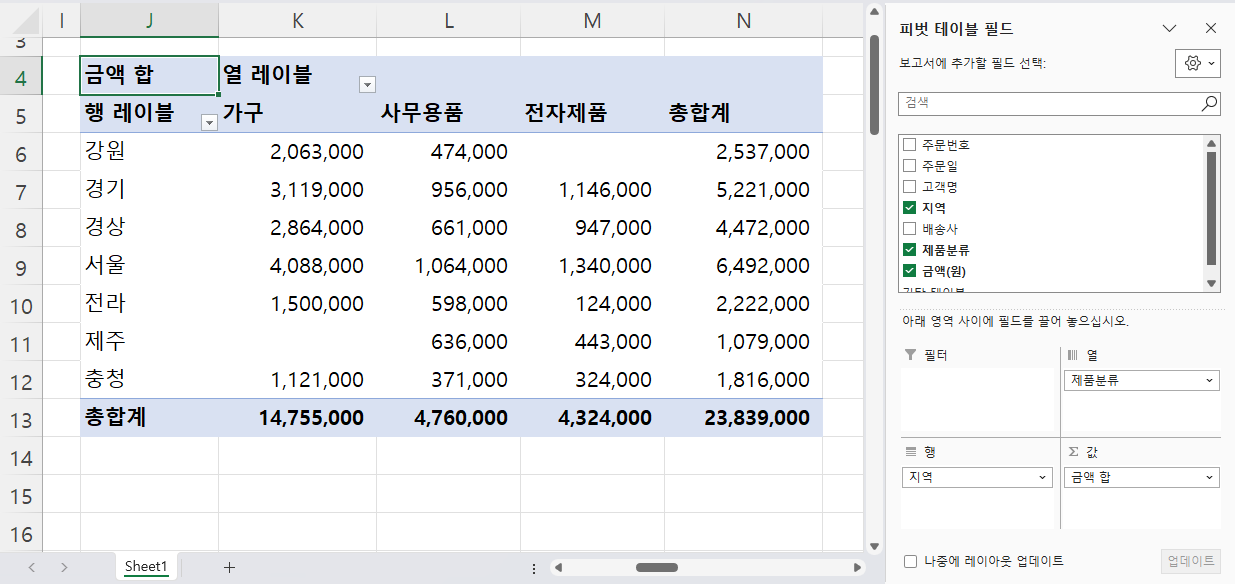
Task: Click the plus icon to add a new sheet
Action: 229,566
